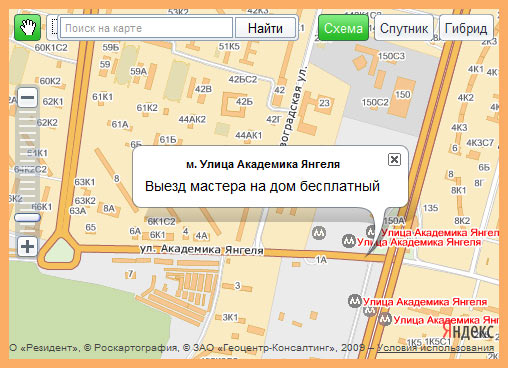Click building label '63К2'
The width and height of the screenshot is (508, 368).
(85, 200)
